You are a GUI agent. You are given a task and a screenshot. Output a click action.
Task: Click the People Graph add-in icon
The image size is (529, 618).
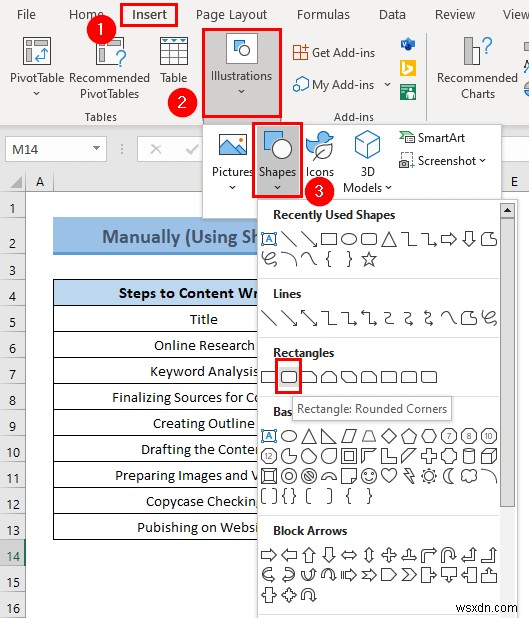408,92
